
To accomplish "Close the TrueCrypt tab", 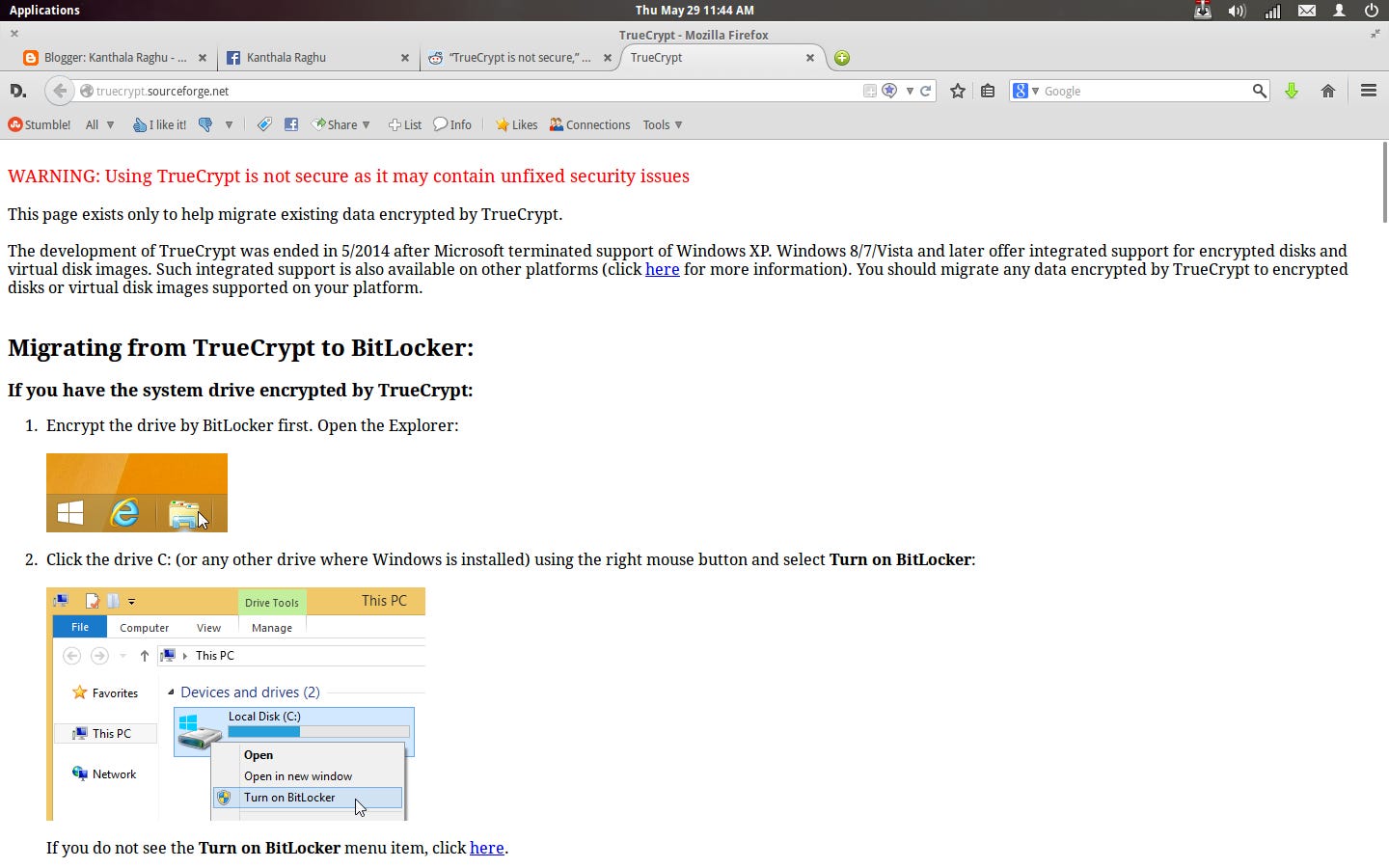I will (x=810, y=58).
